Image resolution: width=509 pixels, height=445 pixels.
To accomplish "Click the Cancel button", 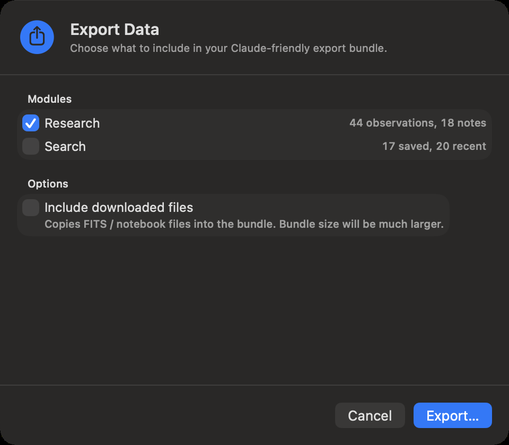I will pyautogui.click(x=370, y=415).
